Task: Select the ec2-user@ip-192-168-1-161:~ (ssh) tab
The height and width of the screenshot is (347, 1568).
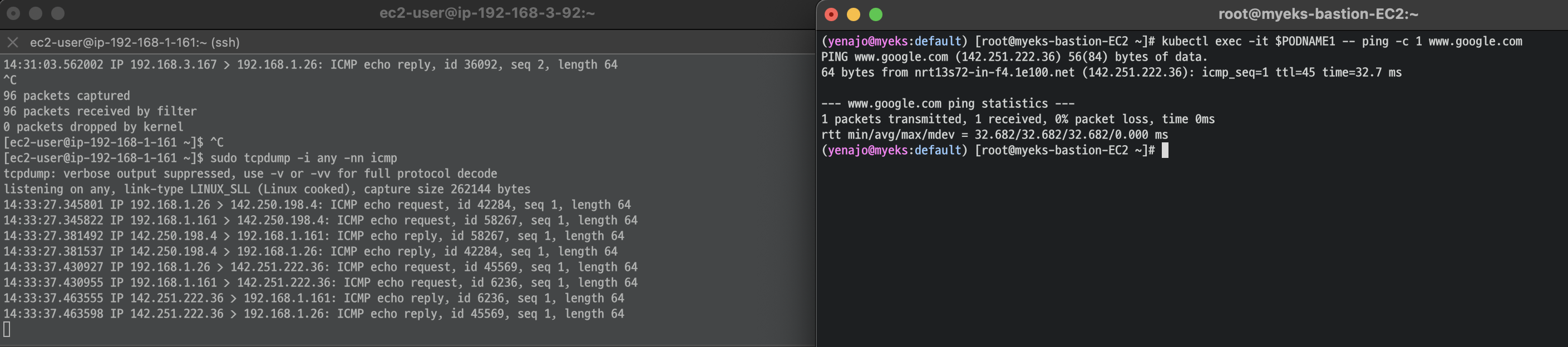Action: 135,42
